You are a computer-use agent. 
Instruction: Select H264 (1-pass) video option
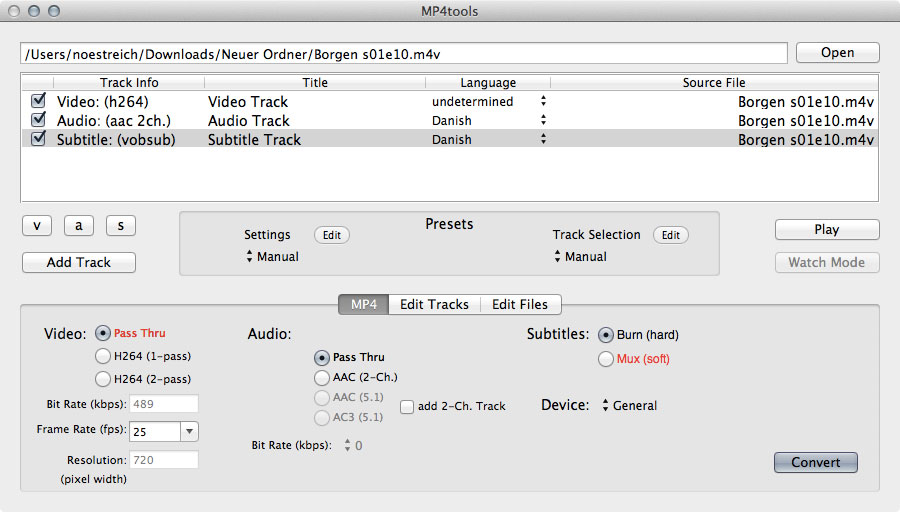pyautogui.click(x=102, y=356)
